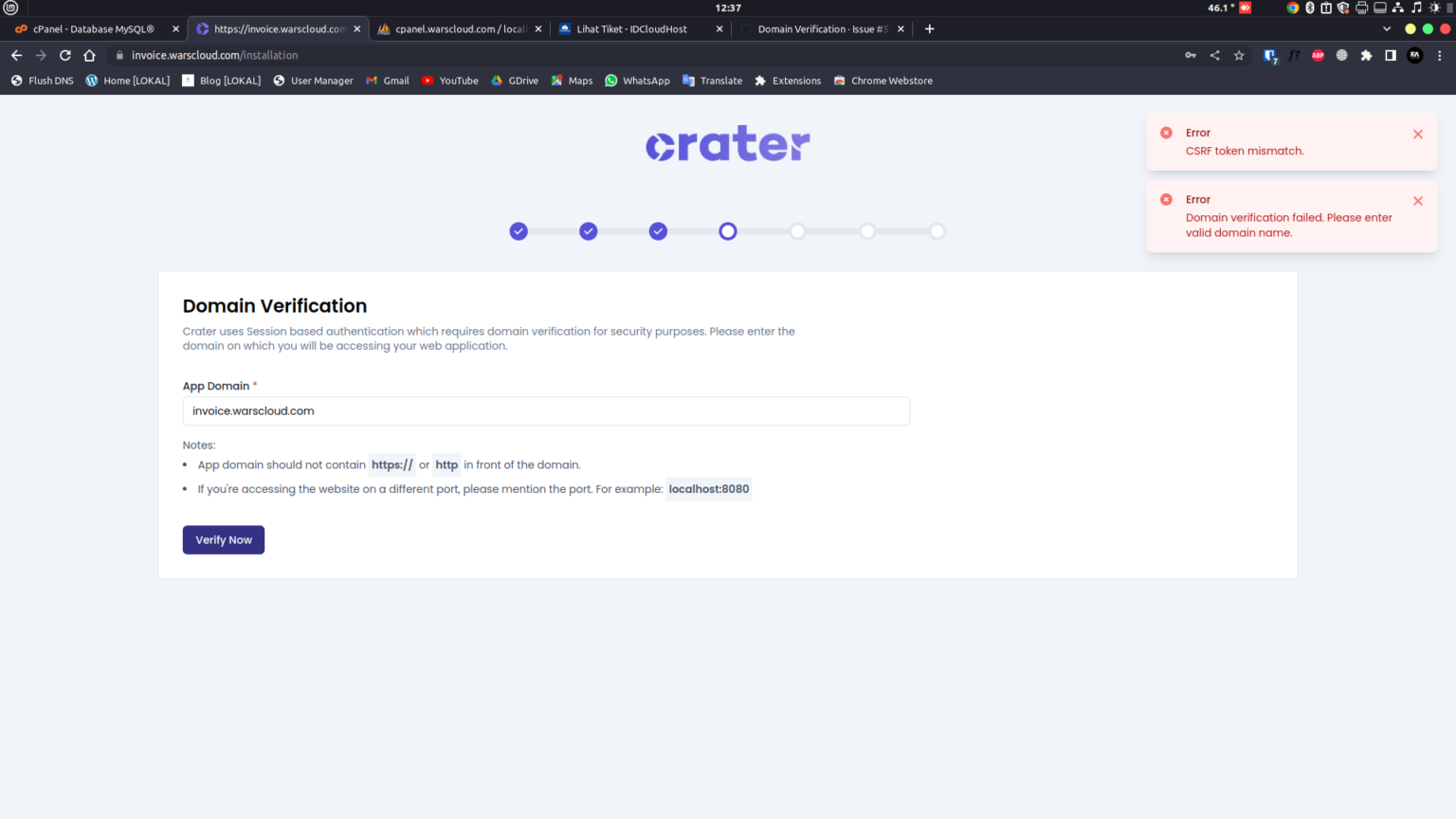Open the tab search dropdown arrow
The width and height of the screenshot is (1456, 819).
(1387, 28)
